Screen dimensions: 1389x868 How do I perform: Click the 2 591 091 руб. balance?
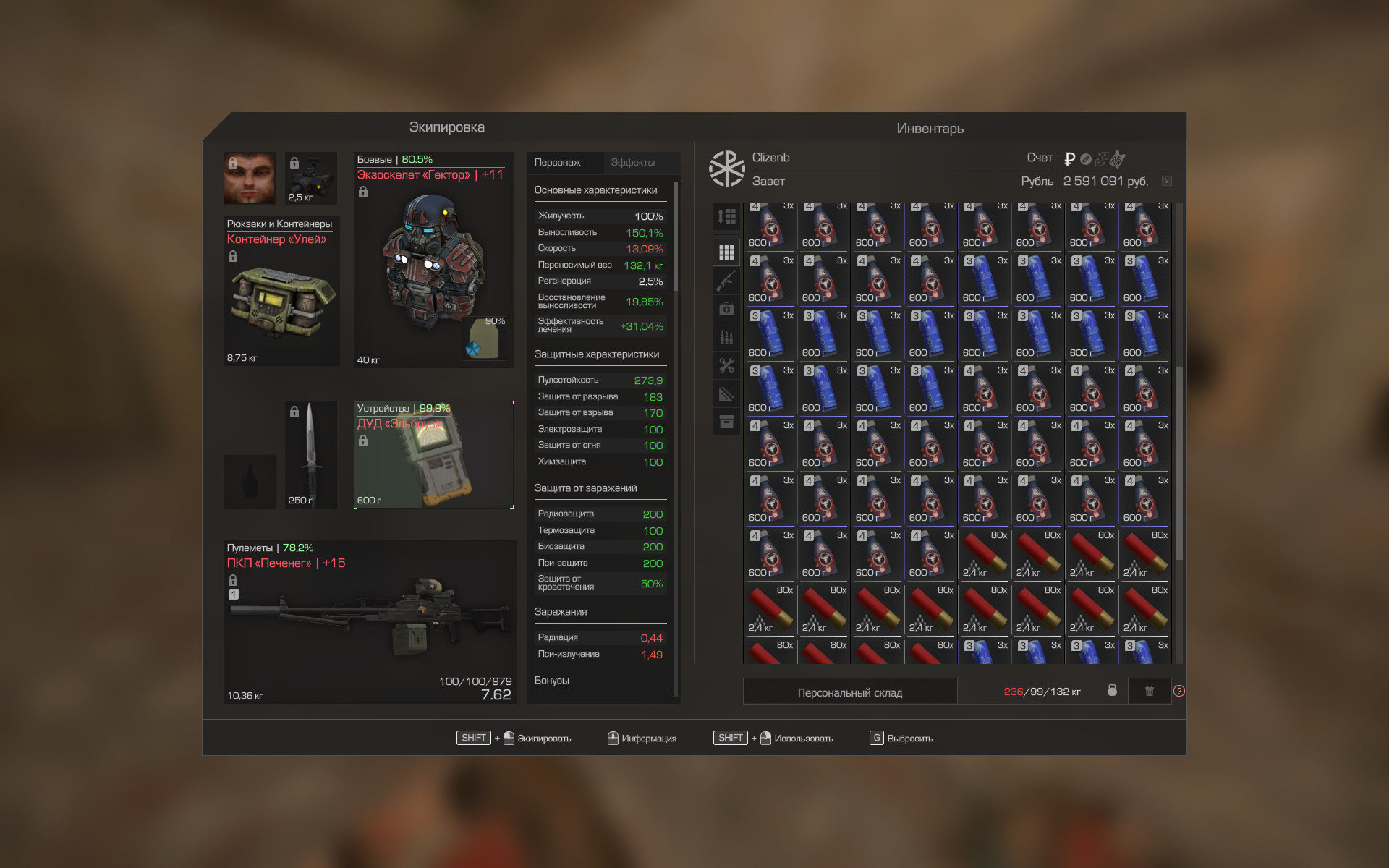pyautogui.click(x=1105, y=181)
